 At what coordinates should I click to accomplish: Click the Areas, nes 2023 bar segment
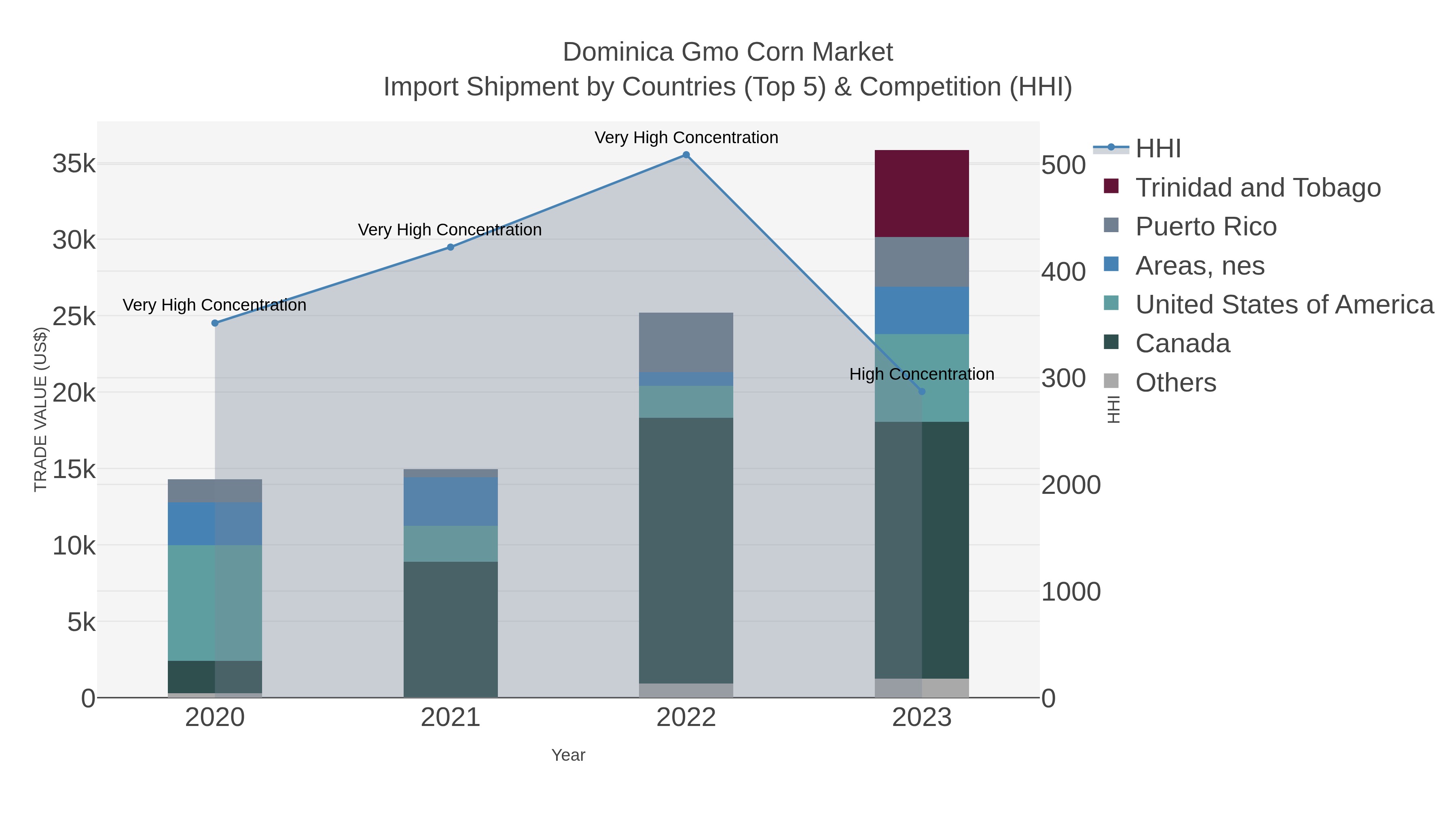[x=922, y=310]
